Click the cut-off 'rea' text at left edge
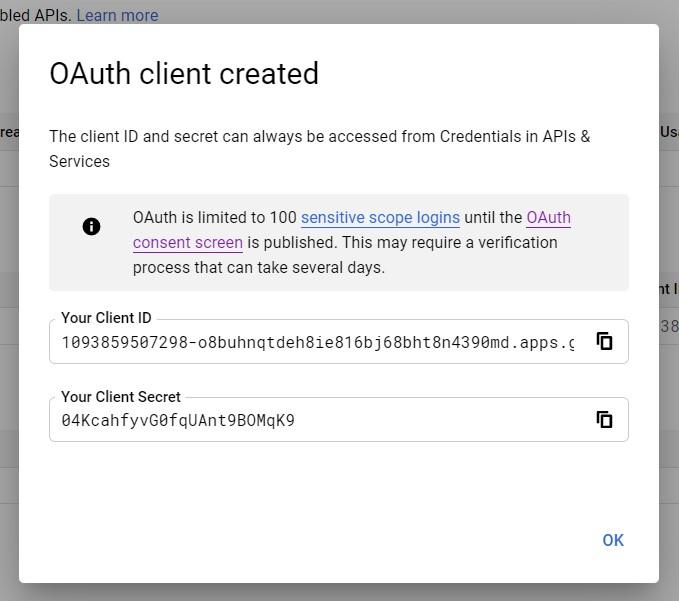Viewport: 679px width, 601px height. coord(9,132)
